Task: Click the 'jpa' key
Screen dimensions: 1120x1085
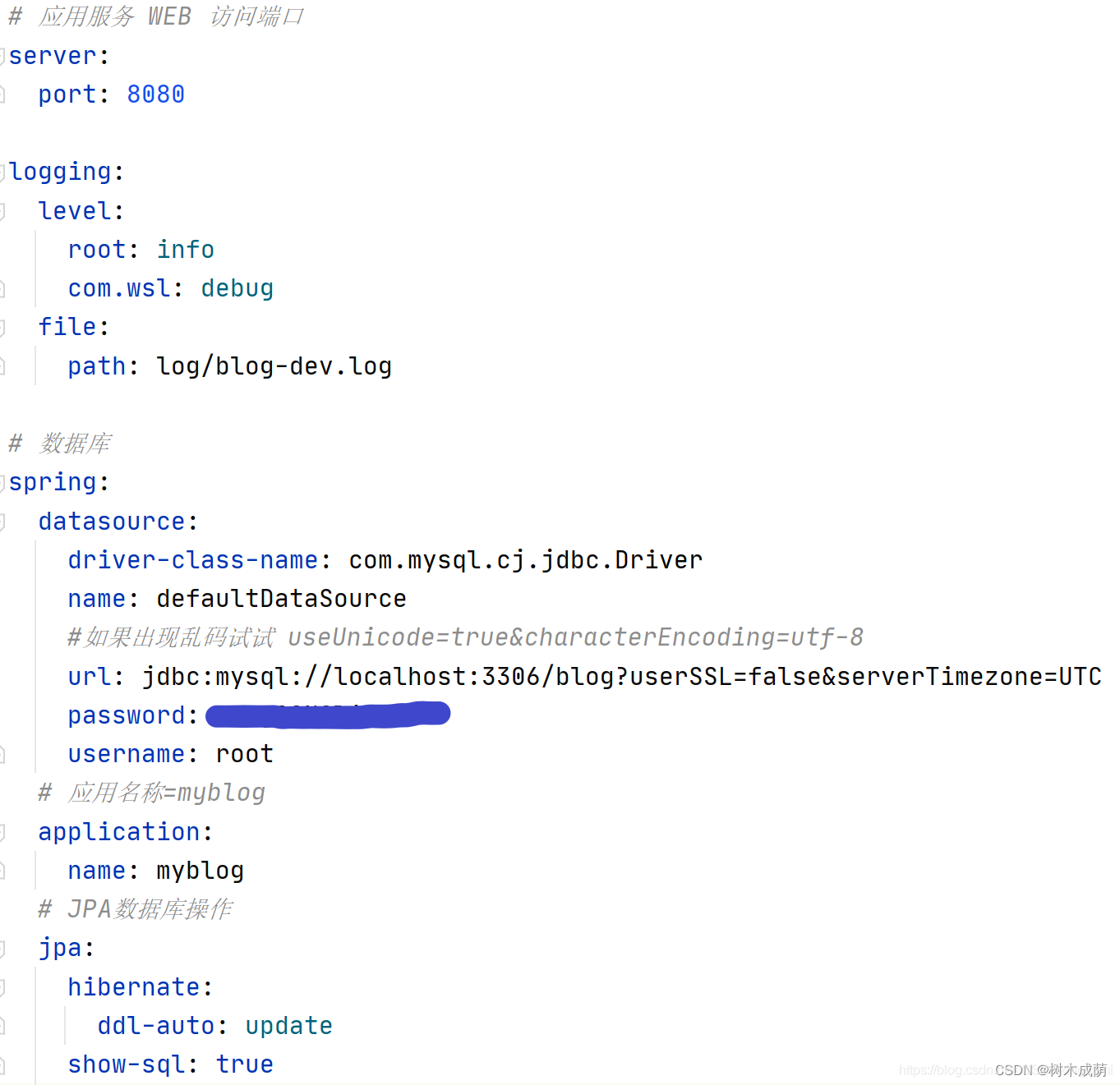Action: tap(60, 949)
